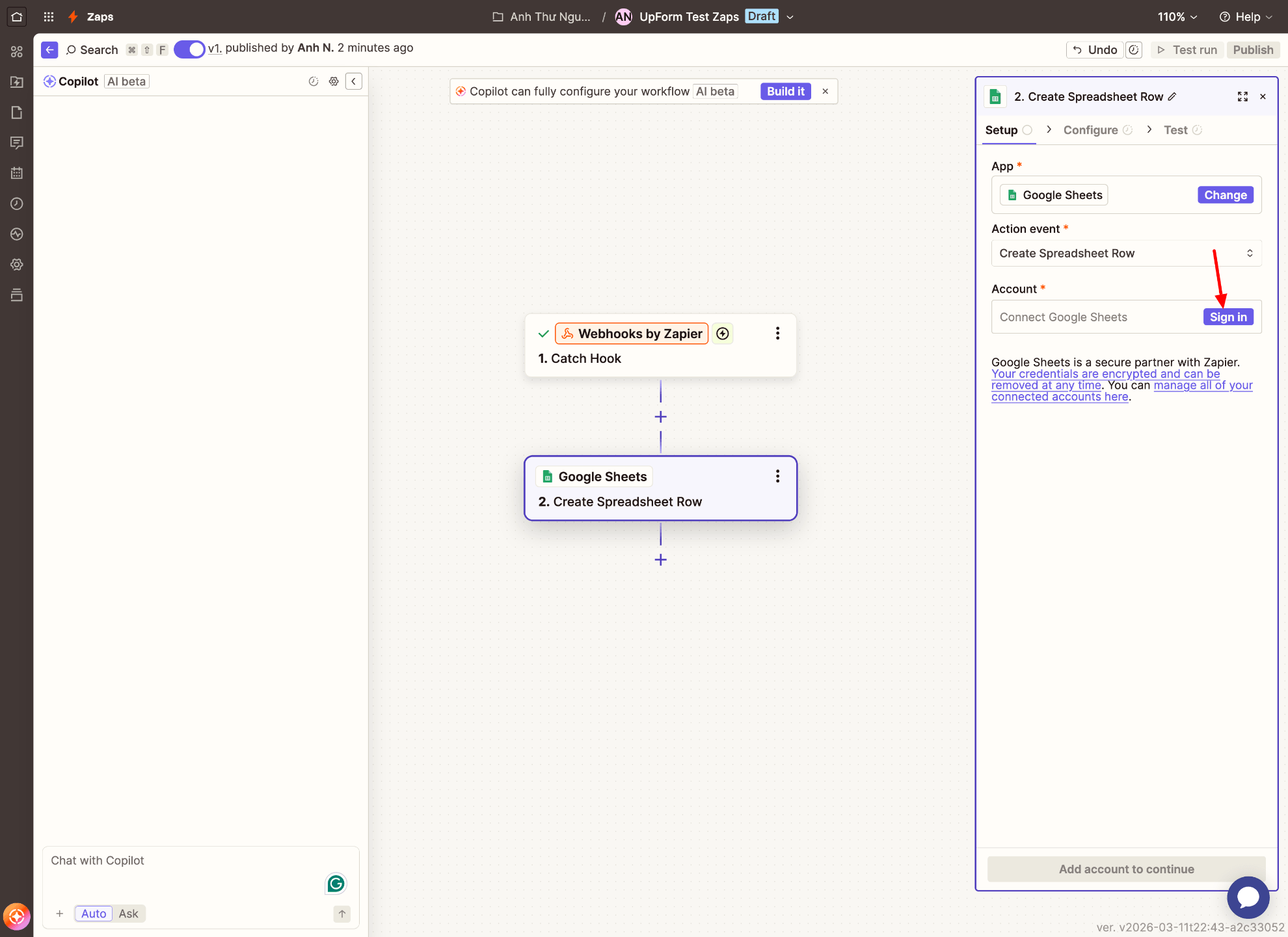
Task: Toggle the Zap on/off switch
Action: (x=189, y=49)
